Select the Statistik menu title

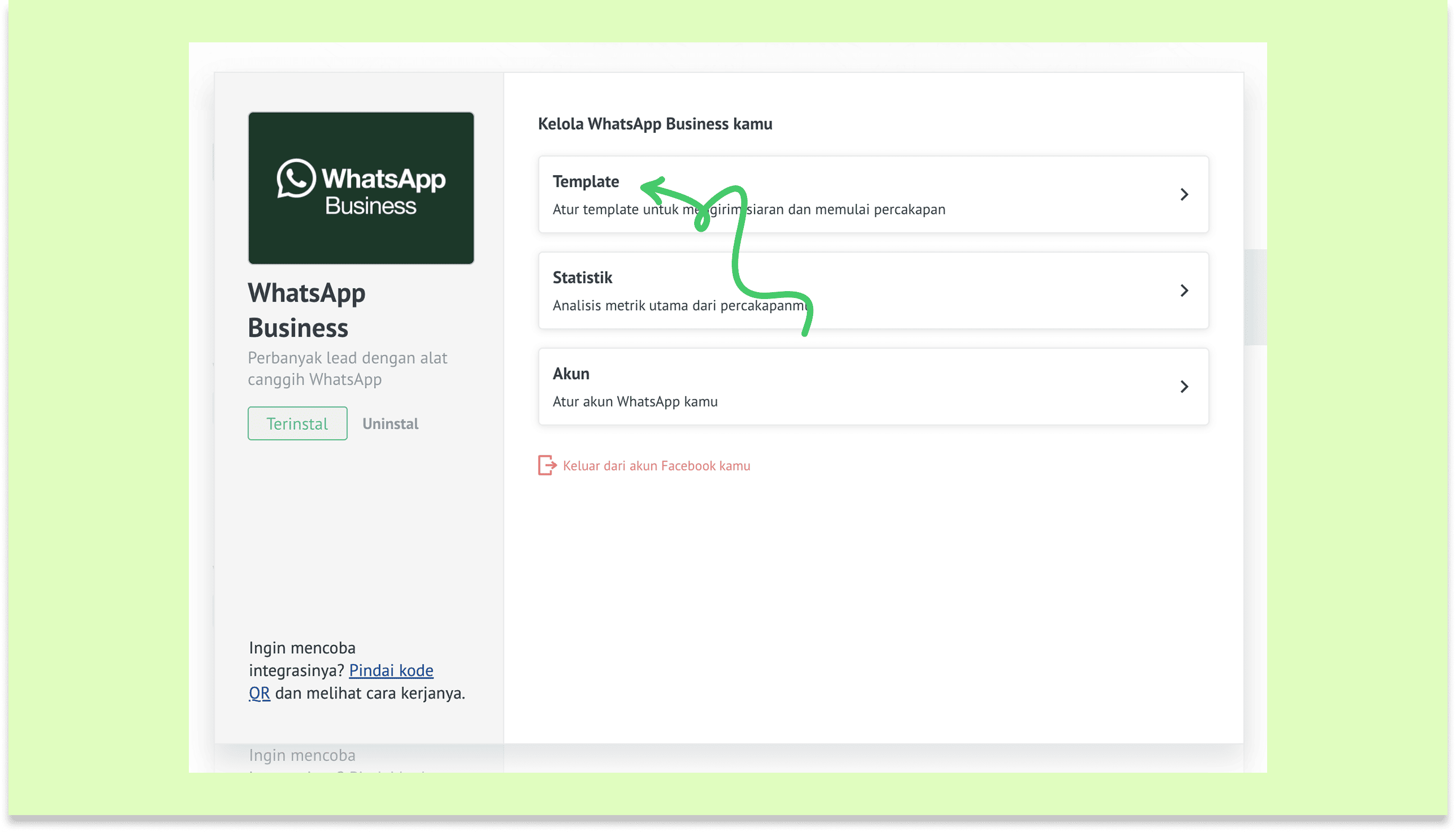(582, 278)
